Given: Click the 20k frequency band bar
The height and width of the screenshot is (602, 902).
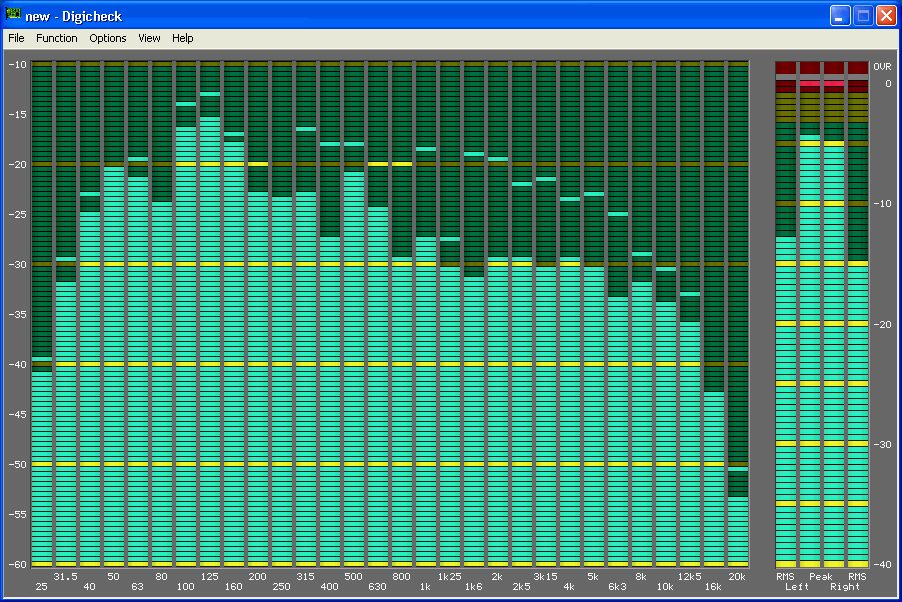Looking at the screenshot, I should (x=738, y=530).
